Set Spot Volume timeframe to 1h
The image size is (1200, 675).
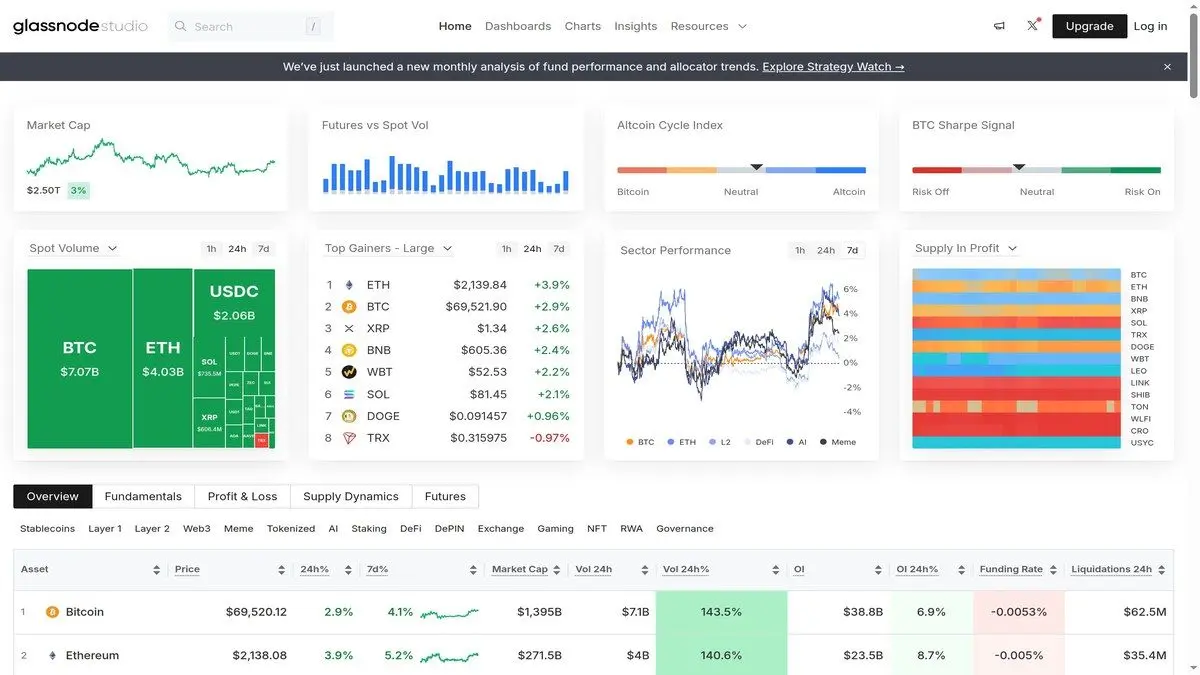pyautogui.click(x=211, y=249)
